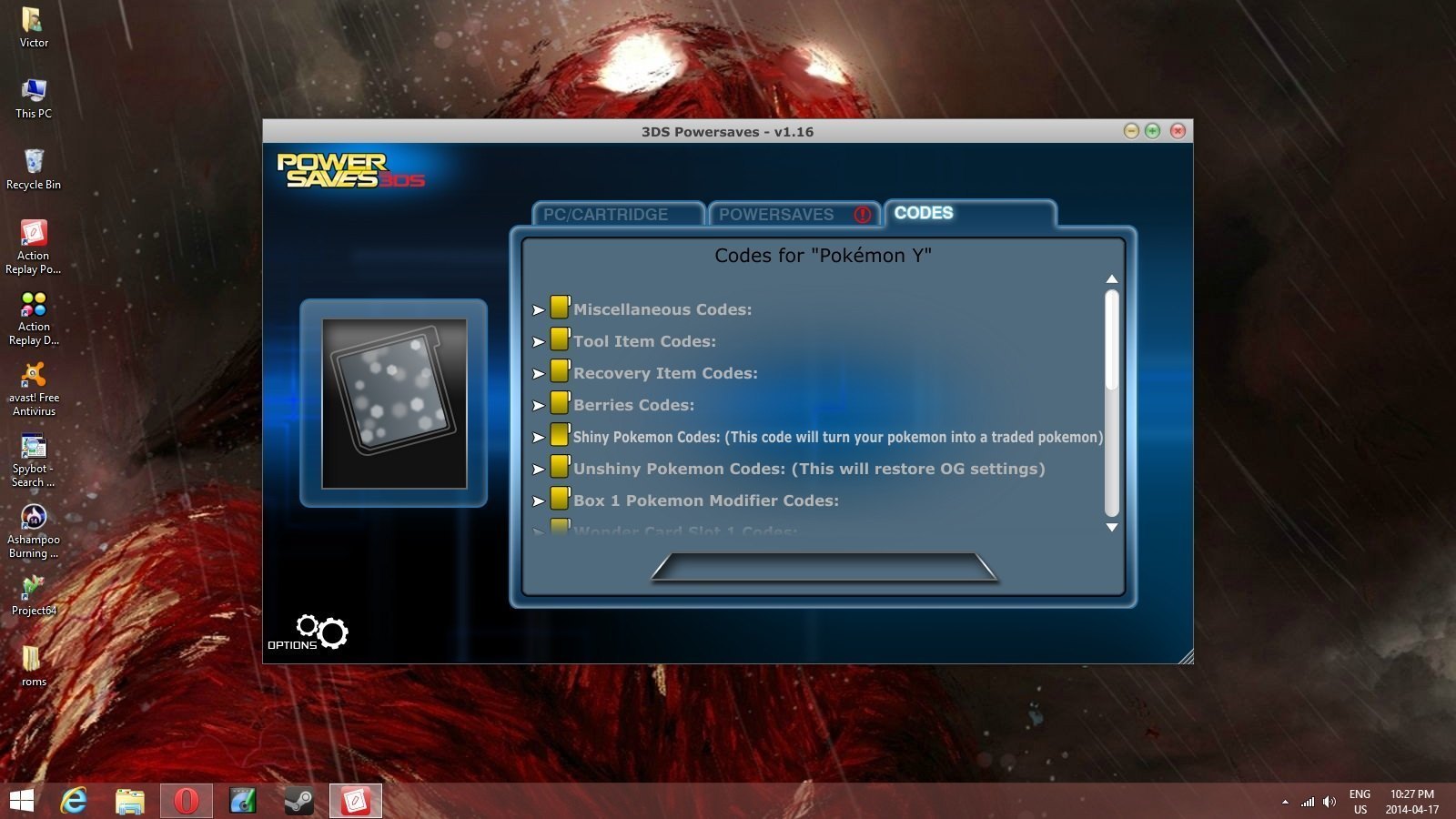Open the network signal tray icon
Viewport: 1456px width, 819px height.
pos(1308,802)
